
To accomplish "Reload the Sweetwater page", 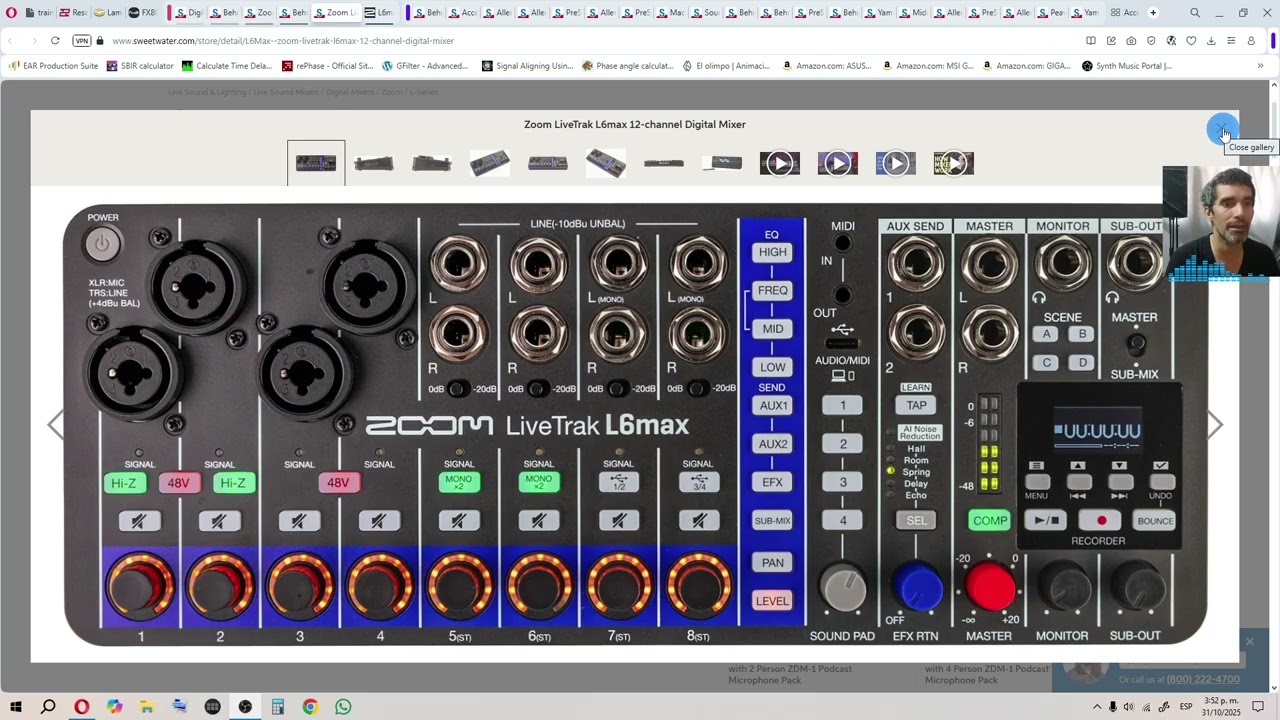I will tap(55, 41).
